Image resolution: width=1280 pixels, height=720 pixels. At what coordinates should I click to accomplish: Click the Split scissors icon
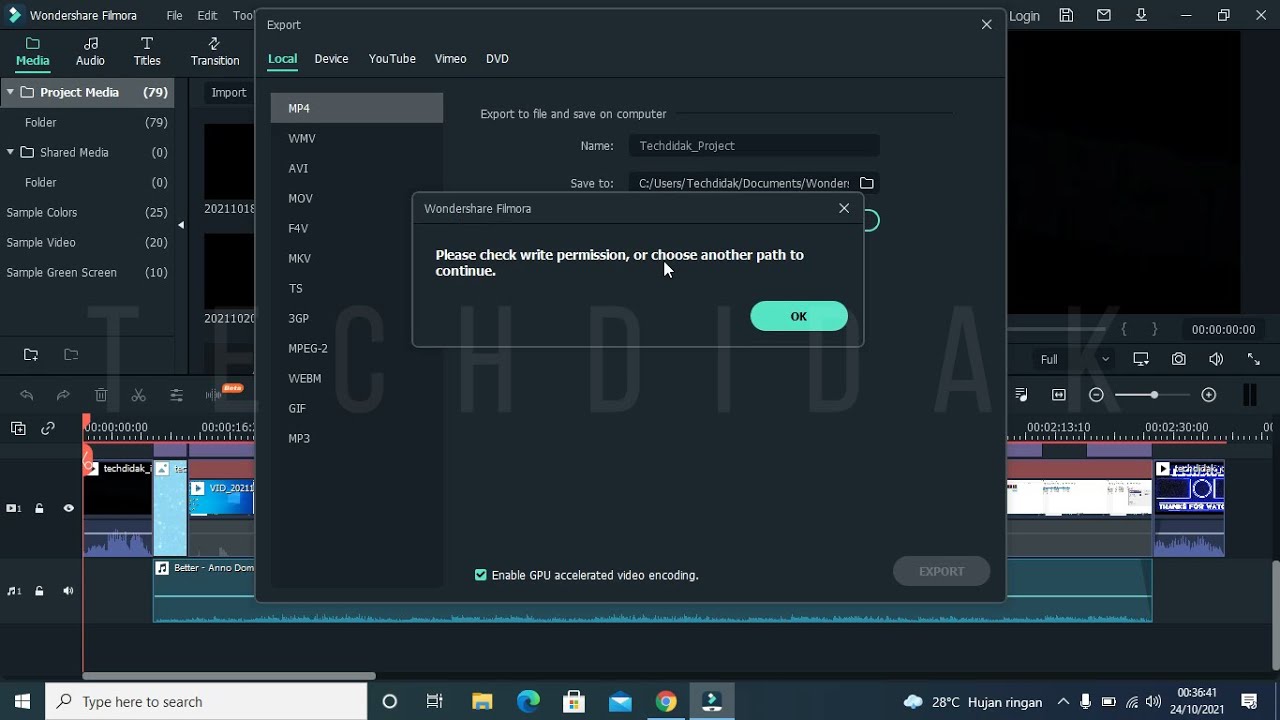(x=139, y=395)
